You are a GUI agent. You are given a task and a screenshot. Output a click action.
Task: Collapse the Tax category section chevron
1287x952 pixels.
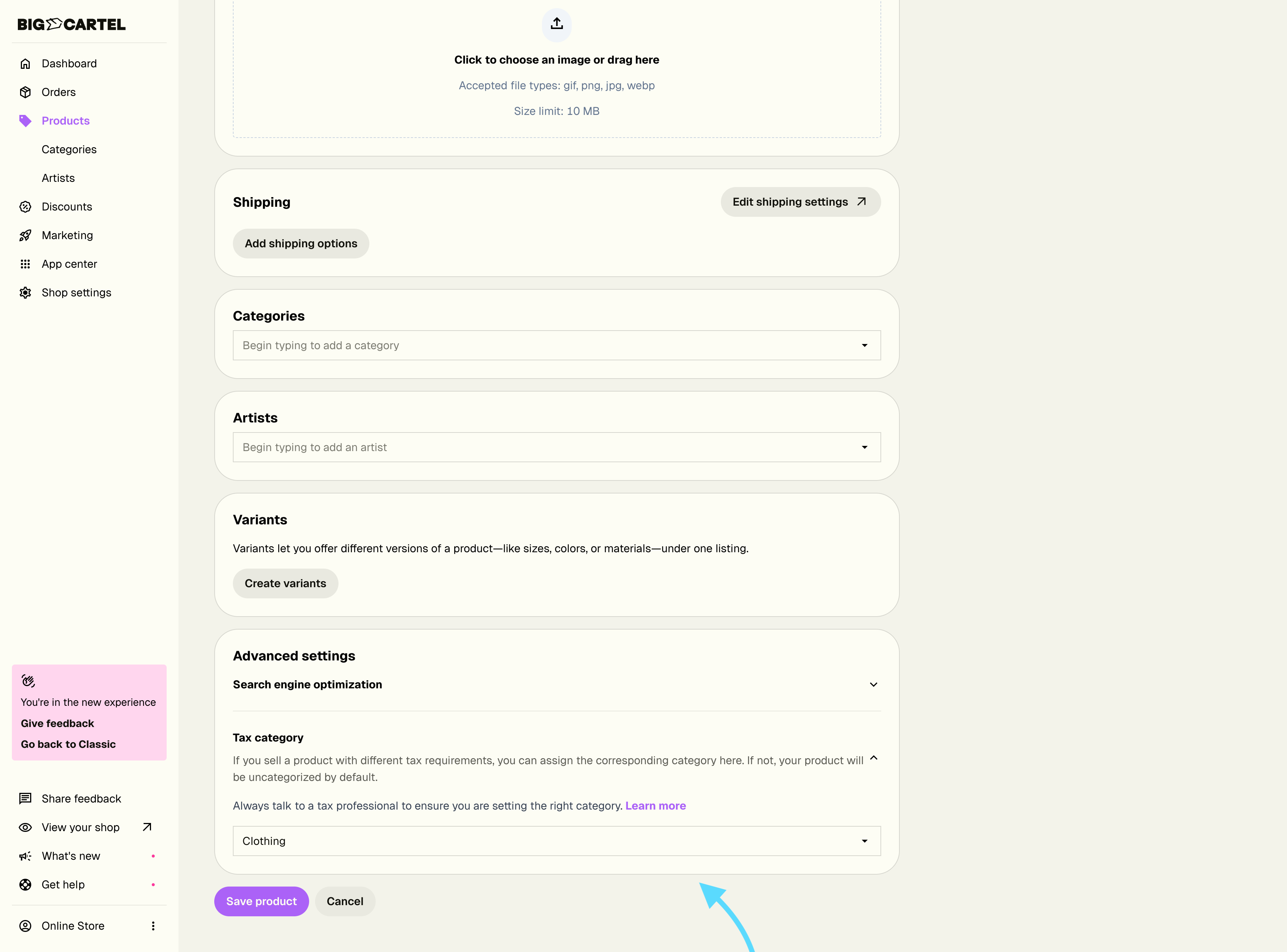[x=873, y=758]
